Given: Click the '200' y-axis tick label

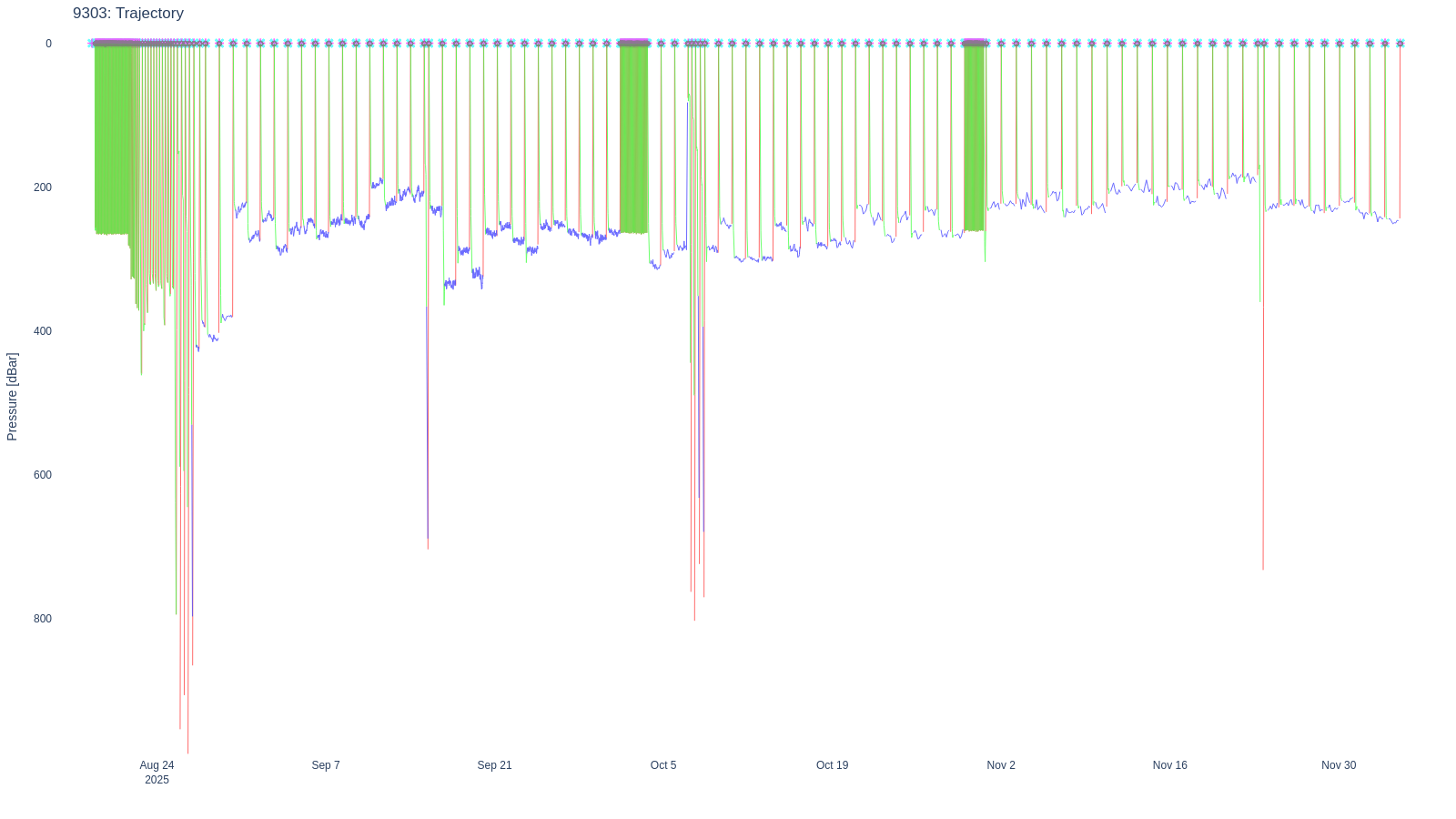Looking at the screenshot, I should pos(43,187).
